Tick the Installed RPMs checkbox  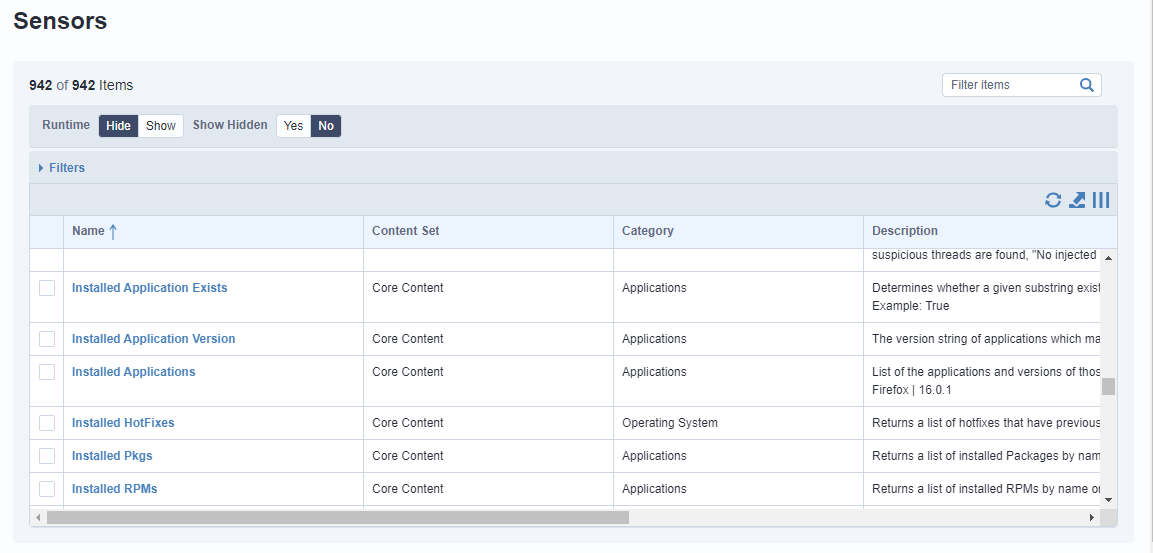[47, 489]
